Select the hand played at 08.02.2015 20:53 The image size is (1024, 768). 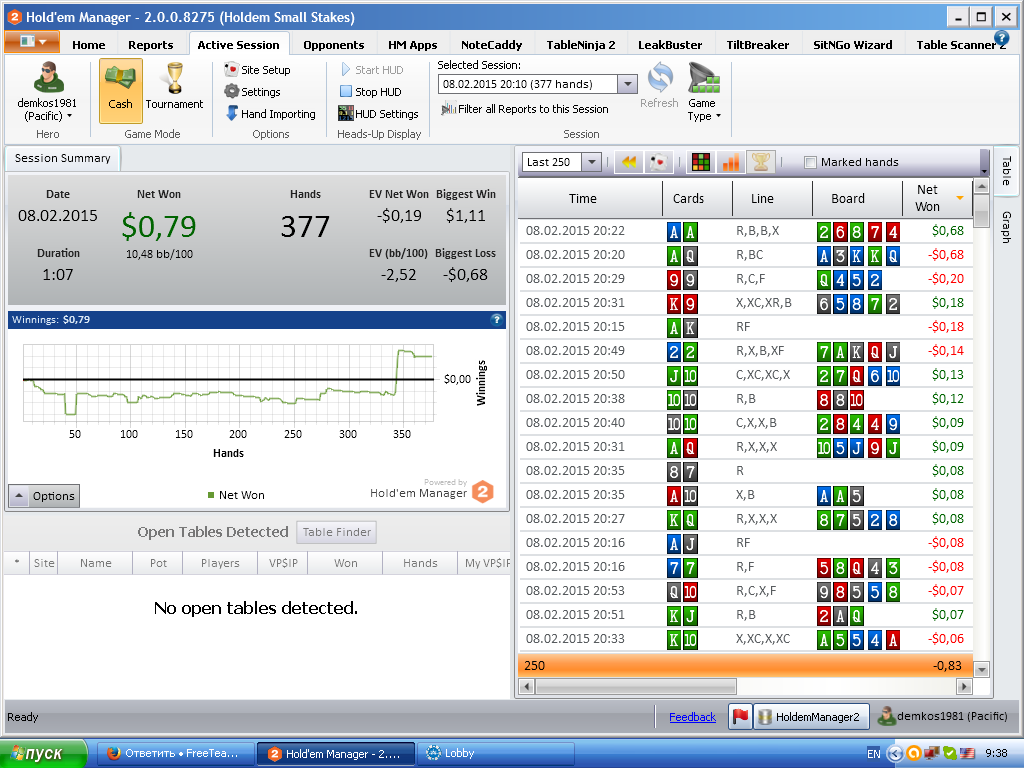click(746, 591)
